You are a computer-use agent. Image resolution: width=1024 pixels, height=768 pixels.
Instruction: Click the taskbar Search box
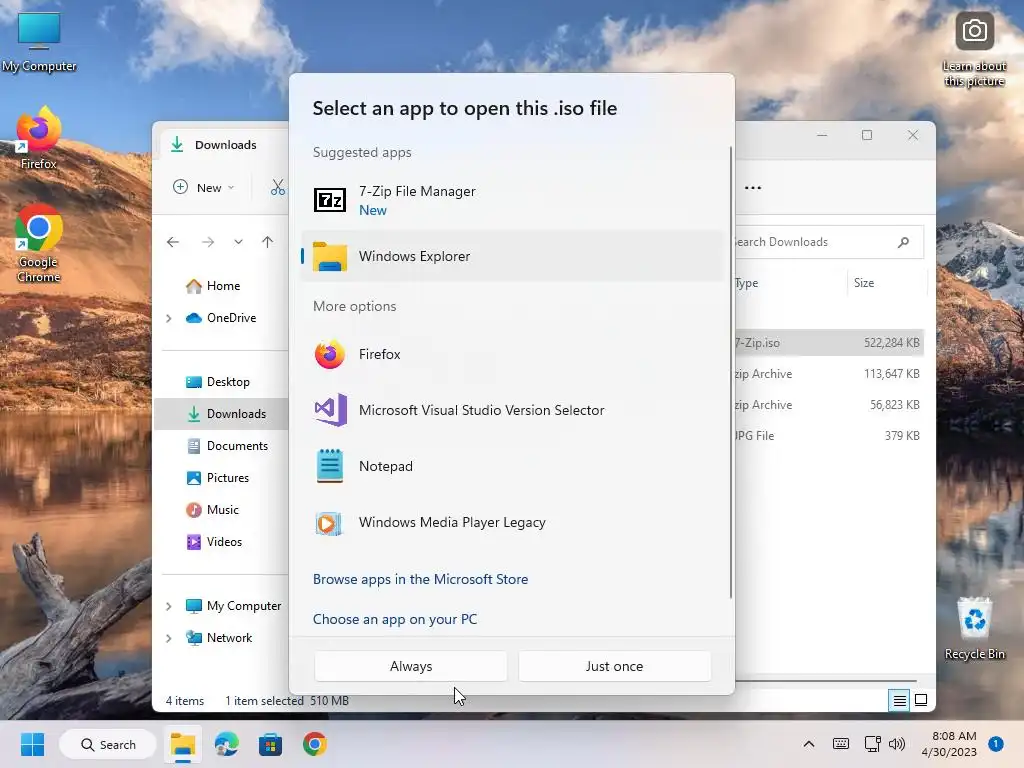click(x=108, y=744)
